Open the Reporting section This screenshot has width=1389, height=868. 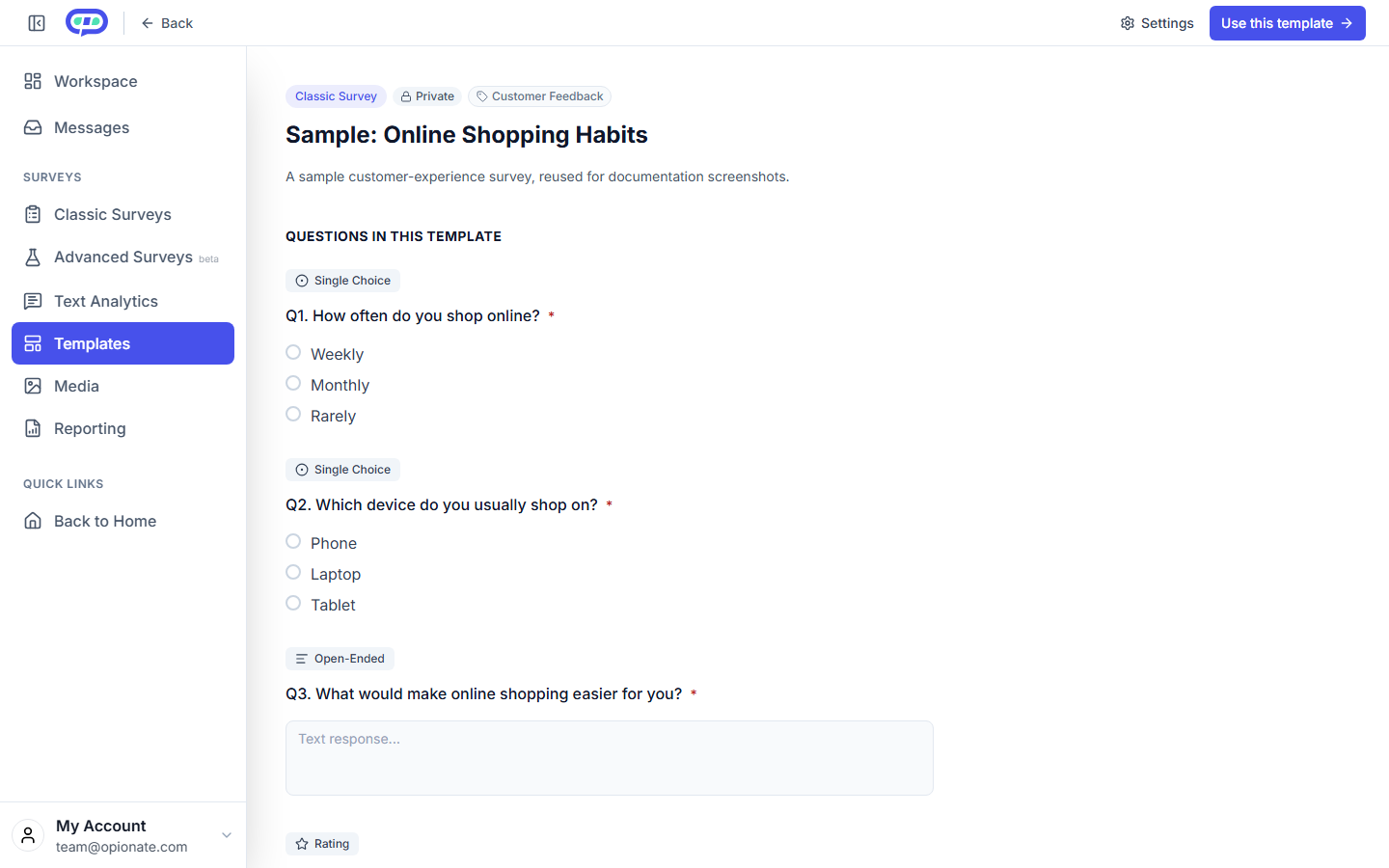123,428
